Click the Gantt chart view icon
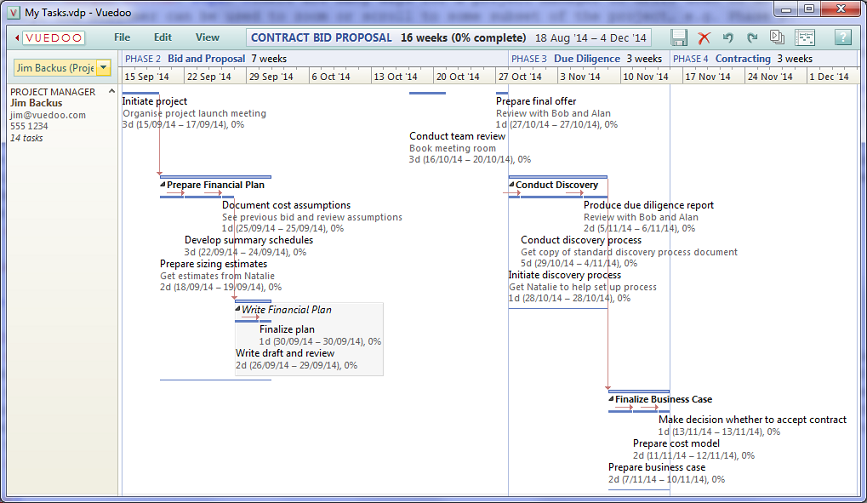The width and height of the screenshot is (867, 503). [x=805, y=37]
